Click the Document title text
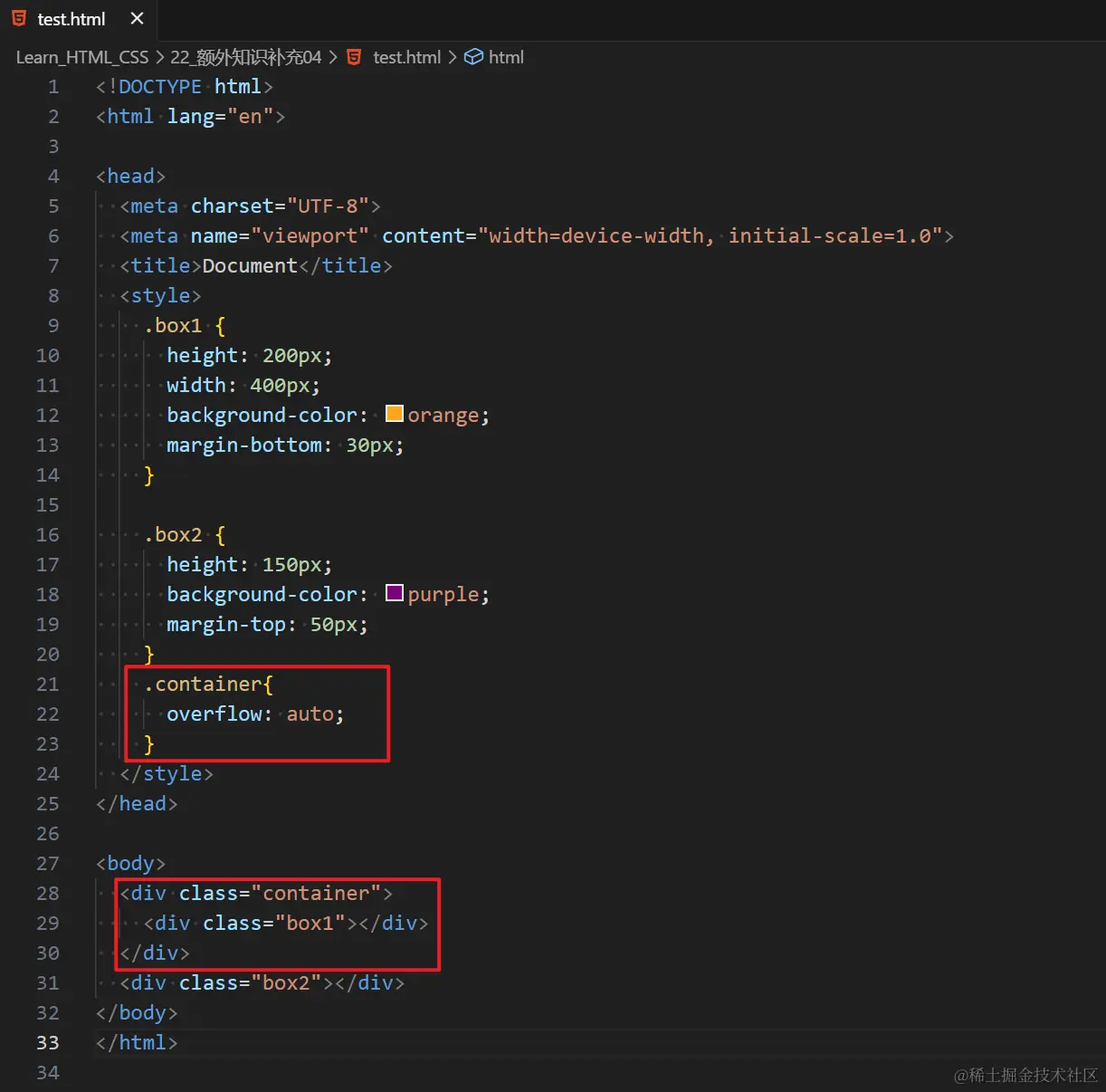 pyautogui.click(x=250, y=266)
